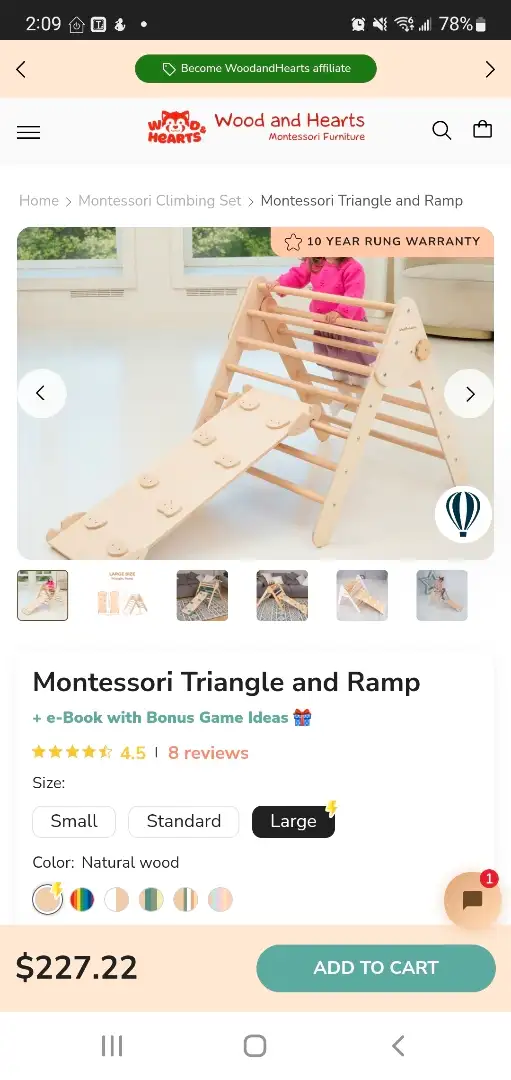Screen dimensions: 511x1080
Task: Advance announcement banner with right chevron
Action: click(490, 69)
